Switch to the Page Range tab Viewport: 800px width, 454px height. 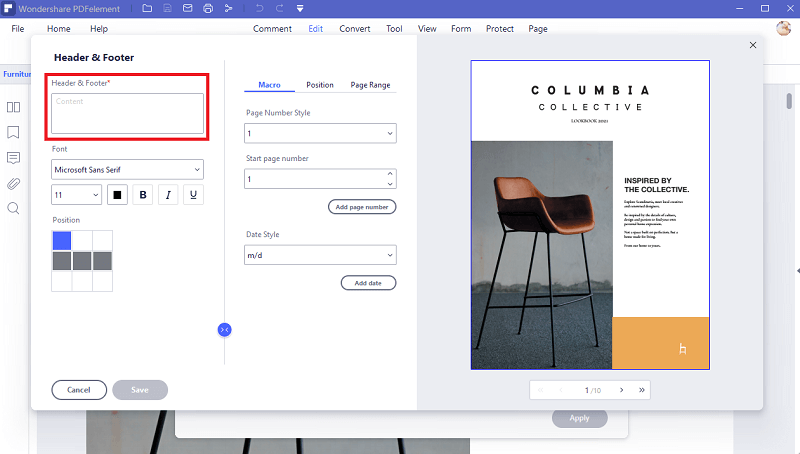[370, 85]
